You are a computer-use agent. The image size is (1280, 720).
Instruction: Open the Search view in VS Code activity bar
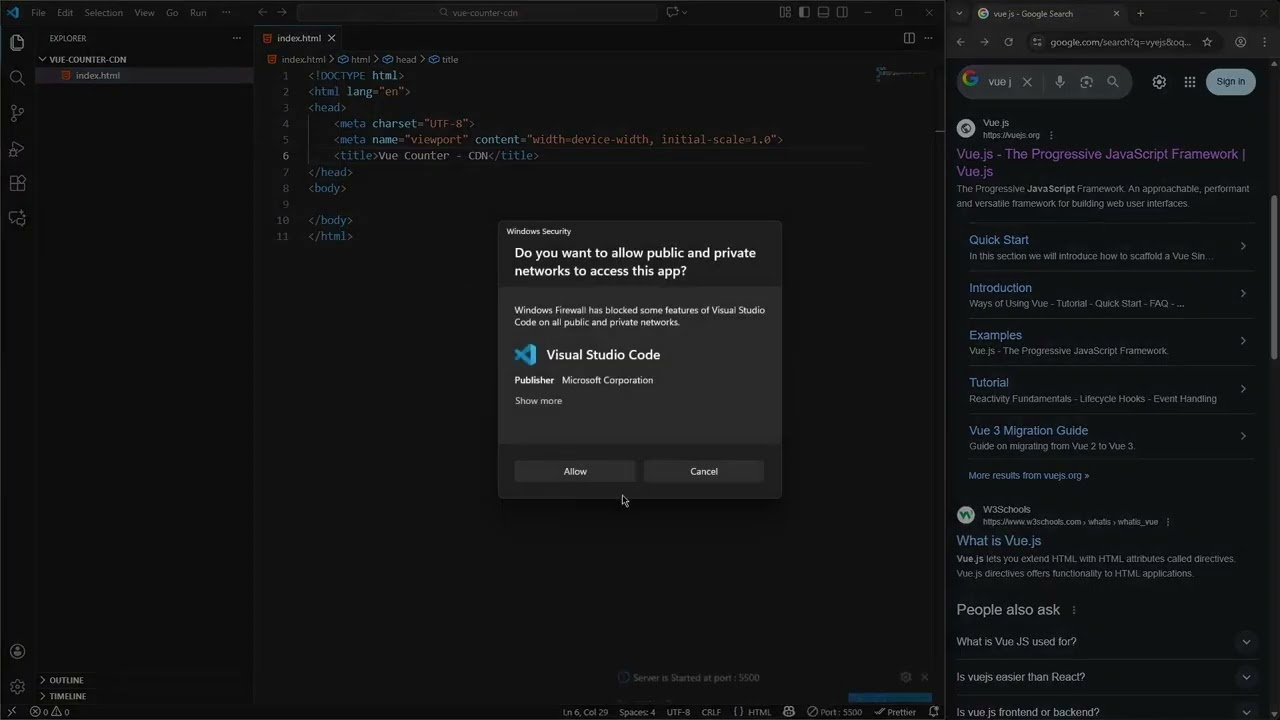pyautogui.click(x=17, y=78)
